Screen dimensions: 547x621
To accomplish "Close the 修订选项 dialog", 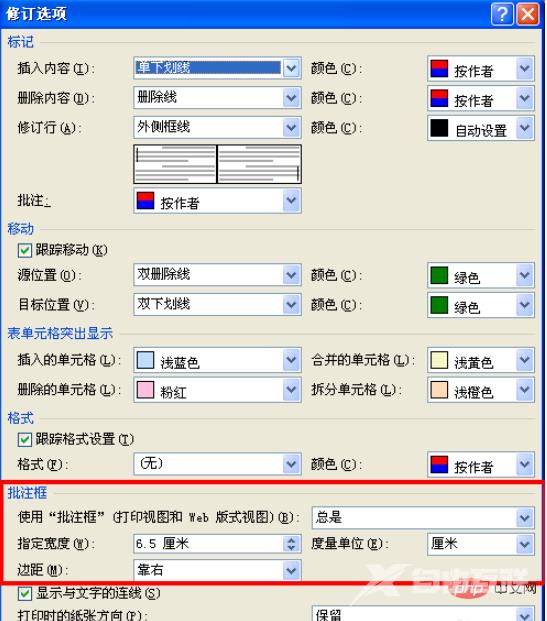I will pyautogui.click(x=528, y=15).
